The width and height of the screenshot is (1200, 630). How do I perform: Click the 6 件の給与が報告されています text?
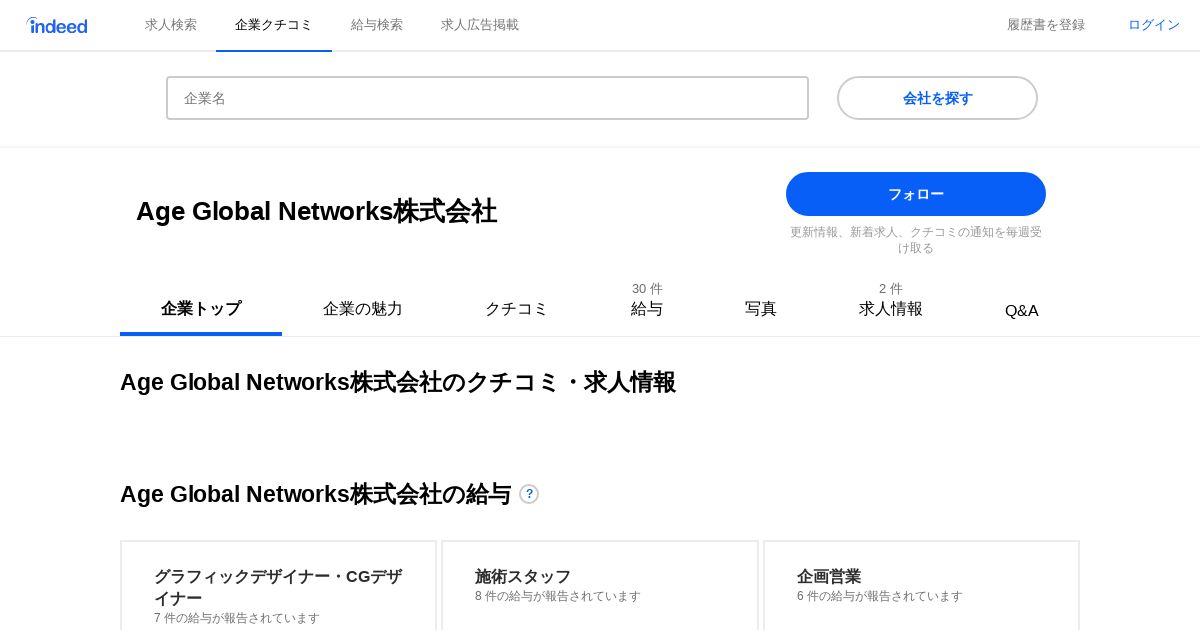pos(880,596)
